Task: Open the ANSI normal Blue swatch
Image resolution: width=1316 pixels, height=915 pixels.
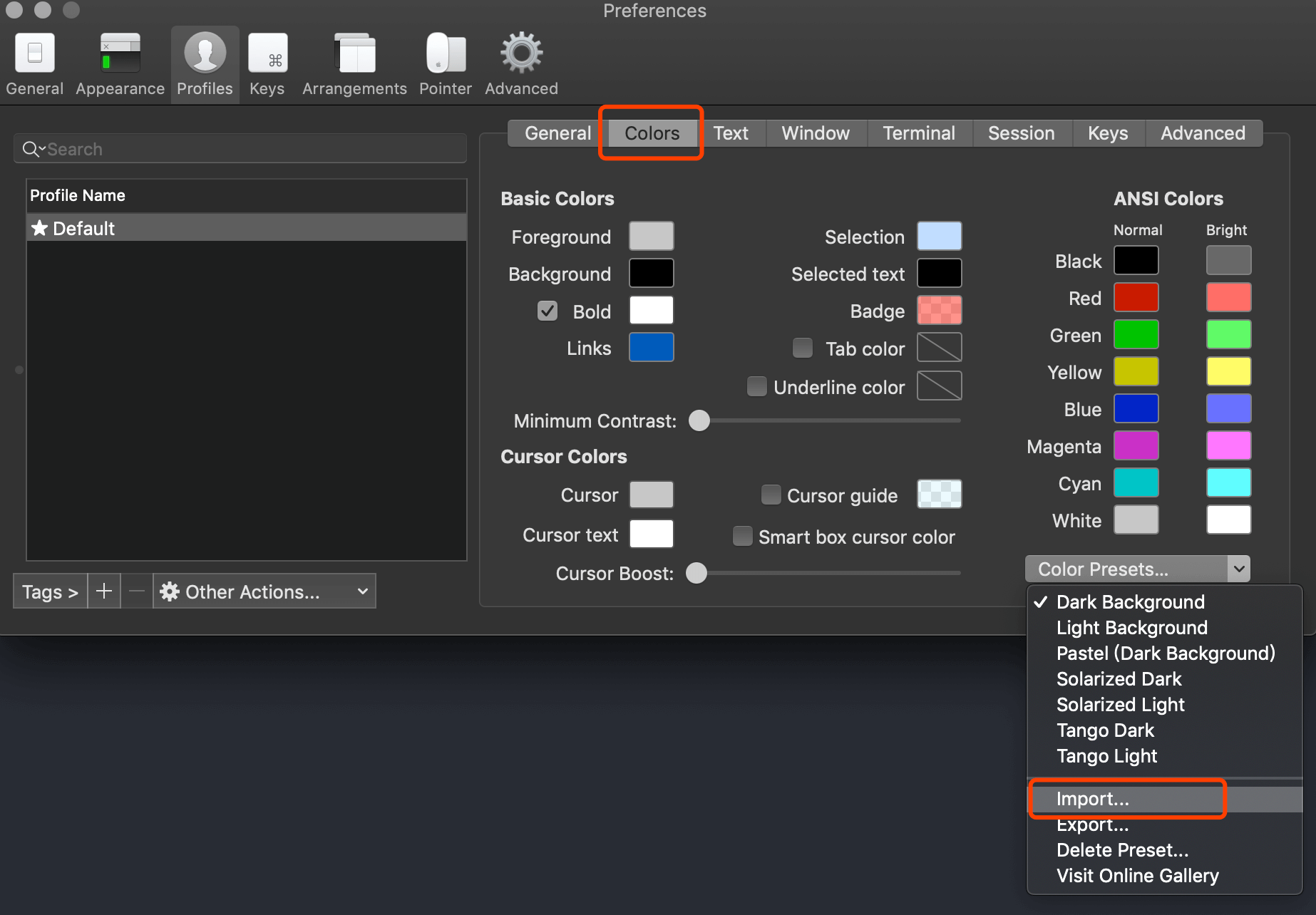Action: tap(1136, 408)
